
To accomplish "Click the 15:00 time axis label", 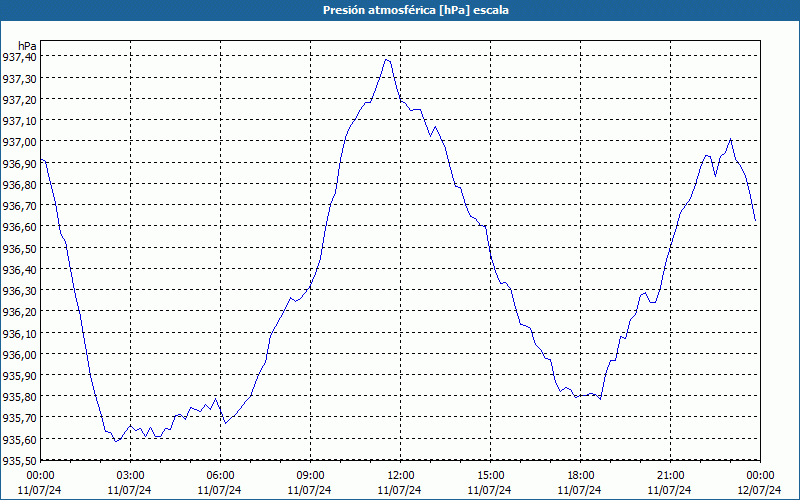I will [x=490, y=476].
